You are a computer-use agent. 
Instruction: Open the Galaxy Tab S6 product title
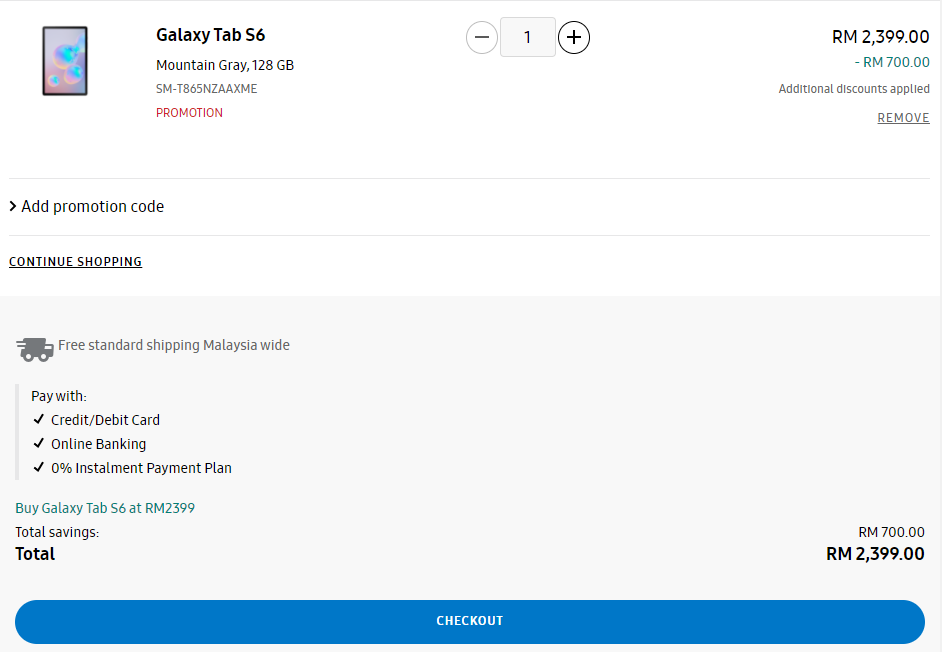tap(210, 35)
